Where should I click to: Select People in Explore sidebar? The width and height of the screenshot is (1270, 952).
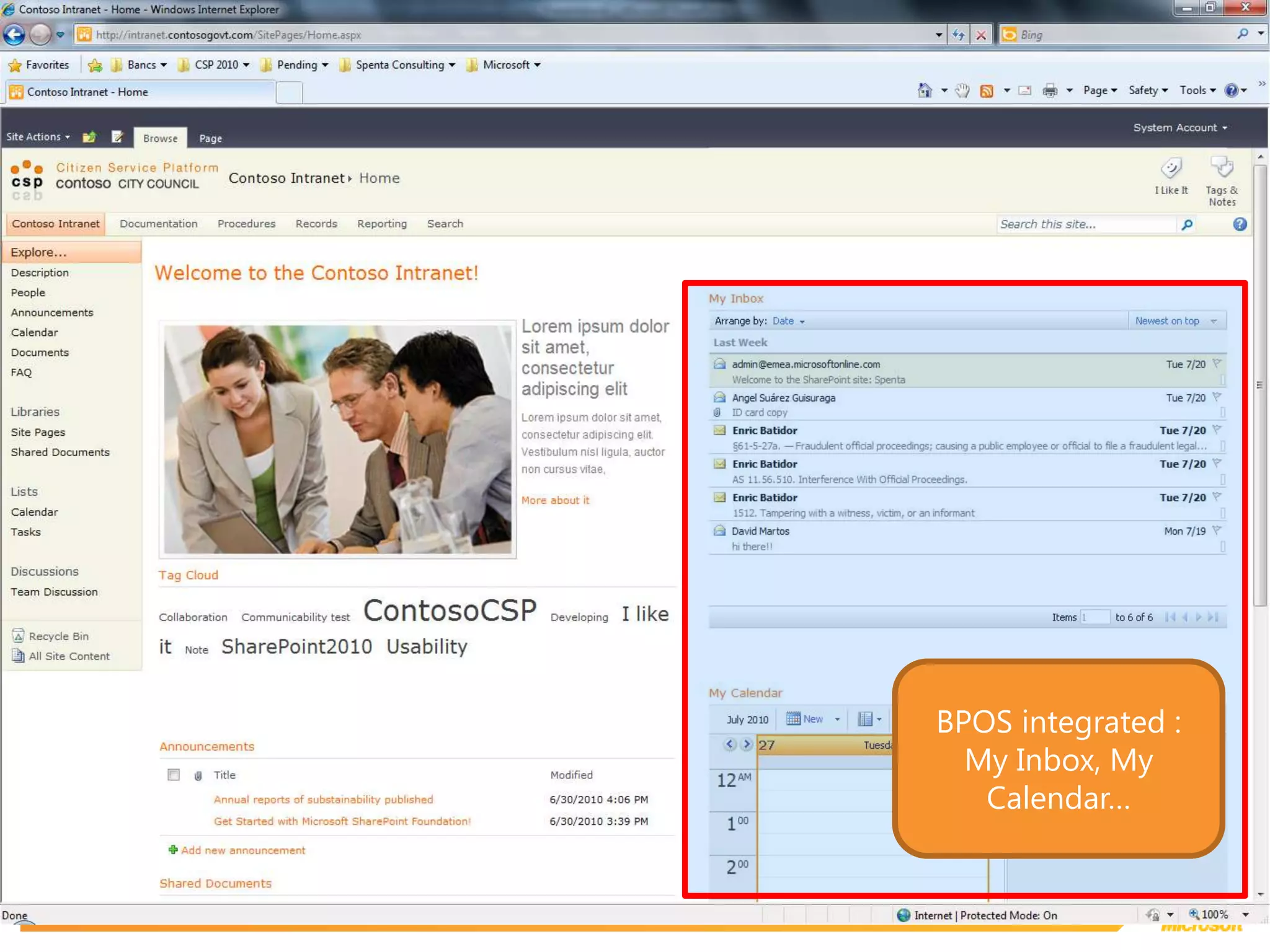pos(28,293)
